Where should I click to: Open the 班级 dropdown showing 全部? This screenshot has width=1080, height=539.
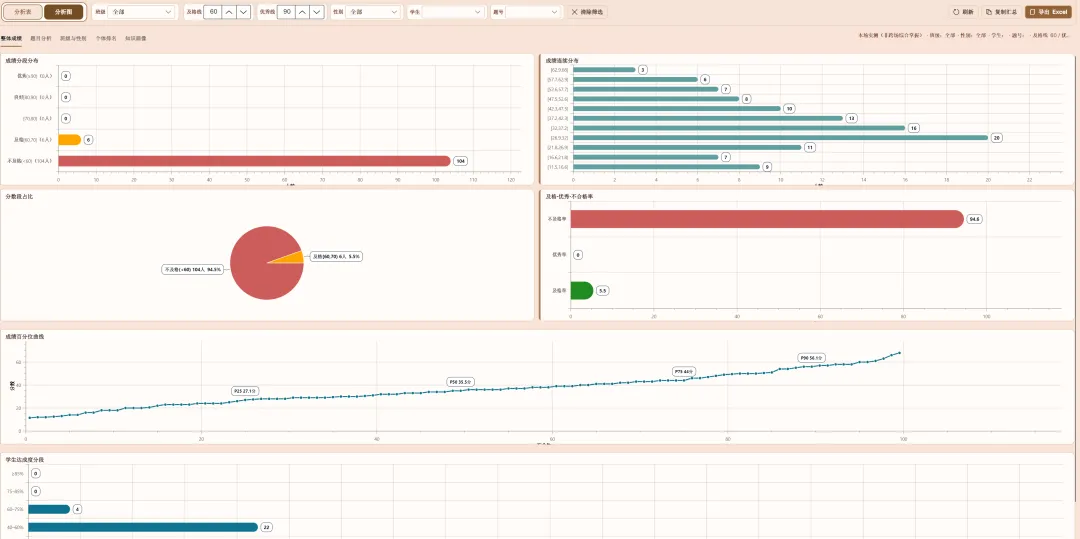[x=141, y=12]
